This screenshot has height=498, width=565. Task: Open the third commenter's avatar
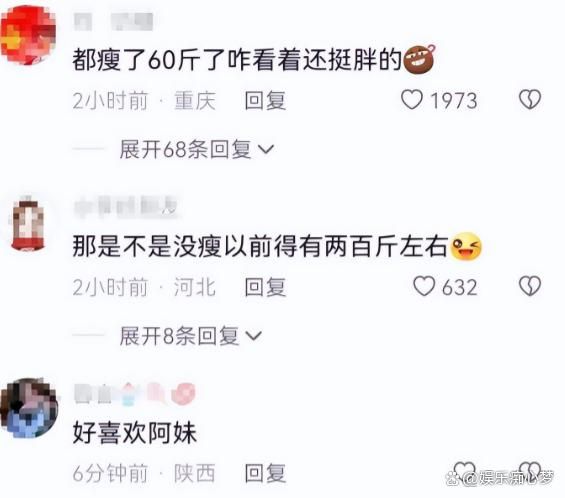pyautogui.click(x=29, y=408)
